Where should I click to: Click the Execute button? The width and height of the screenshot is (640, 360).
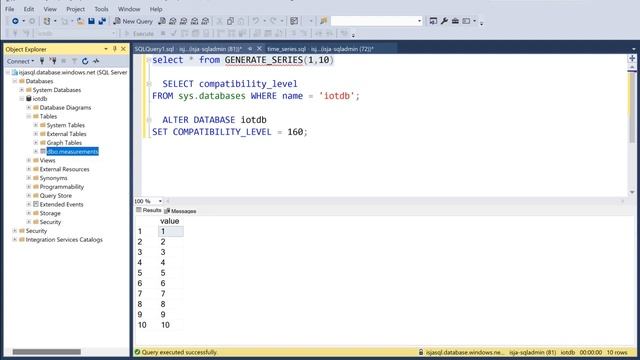pos(140,33)
